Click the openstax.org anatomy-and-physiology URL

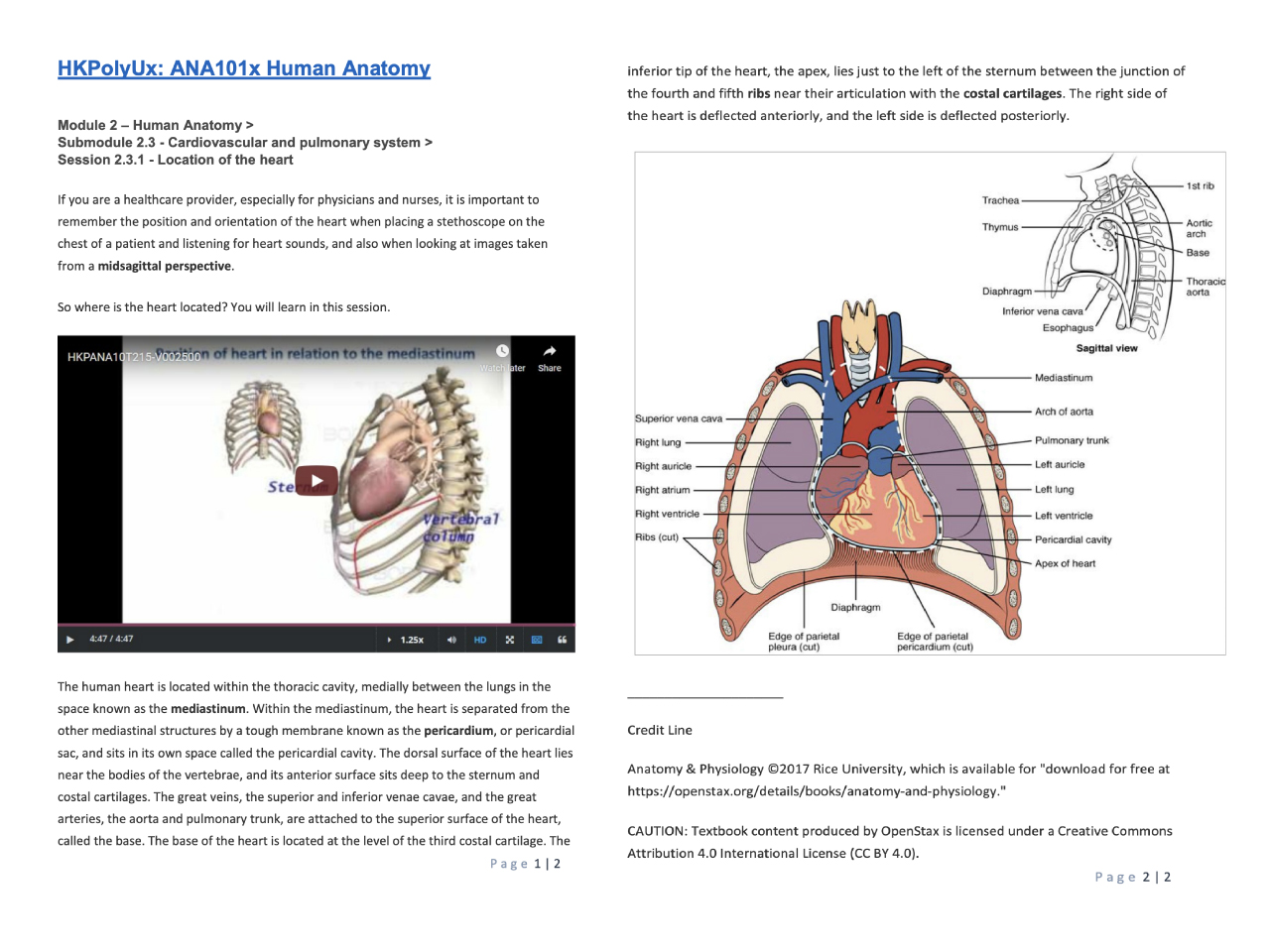click(815, 791)
